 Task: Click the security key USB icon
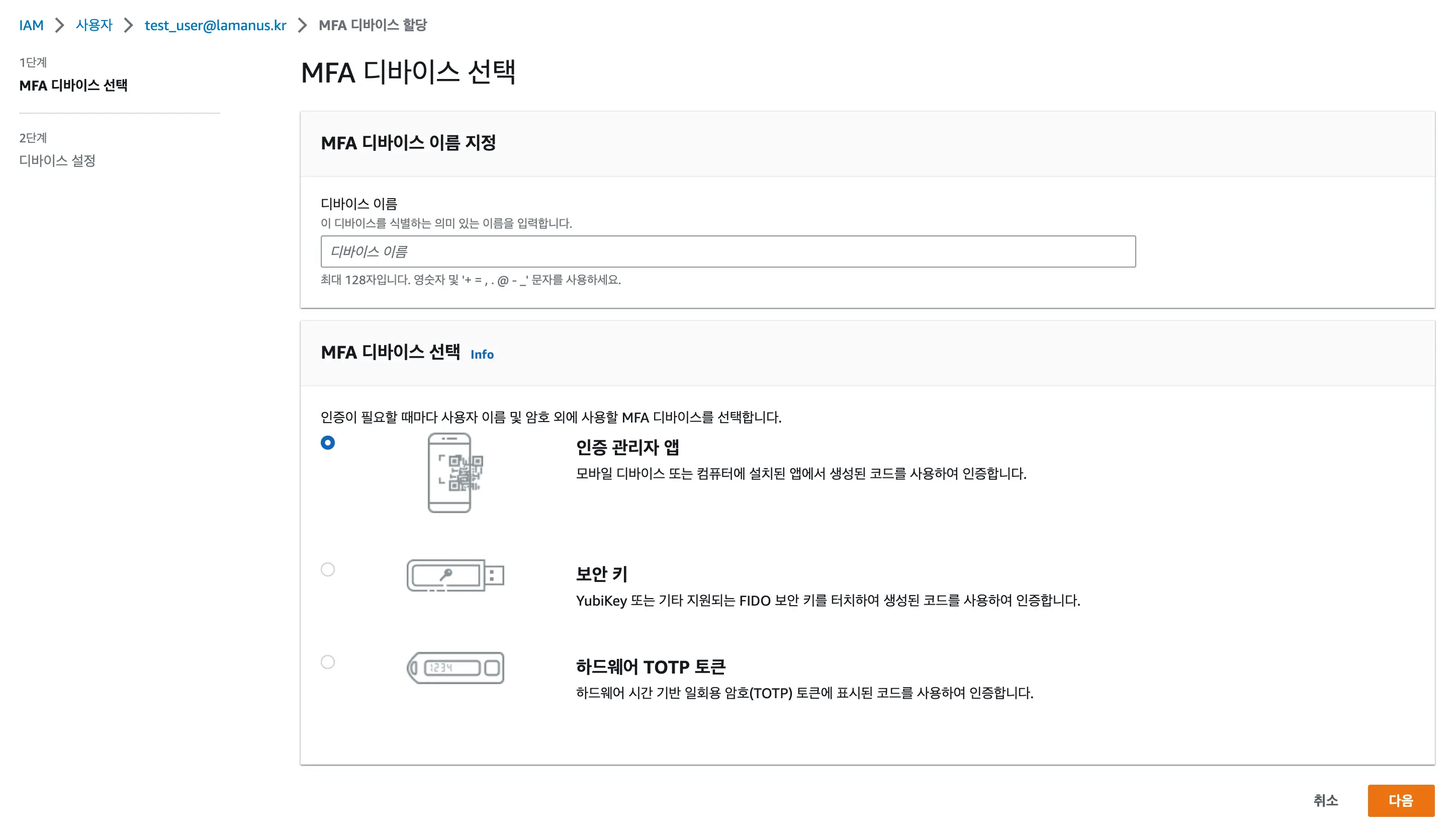pyautogui.click(x=455, y=575)
